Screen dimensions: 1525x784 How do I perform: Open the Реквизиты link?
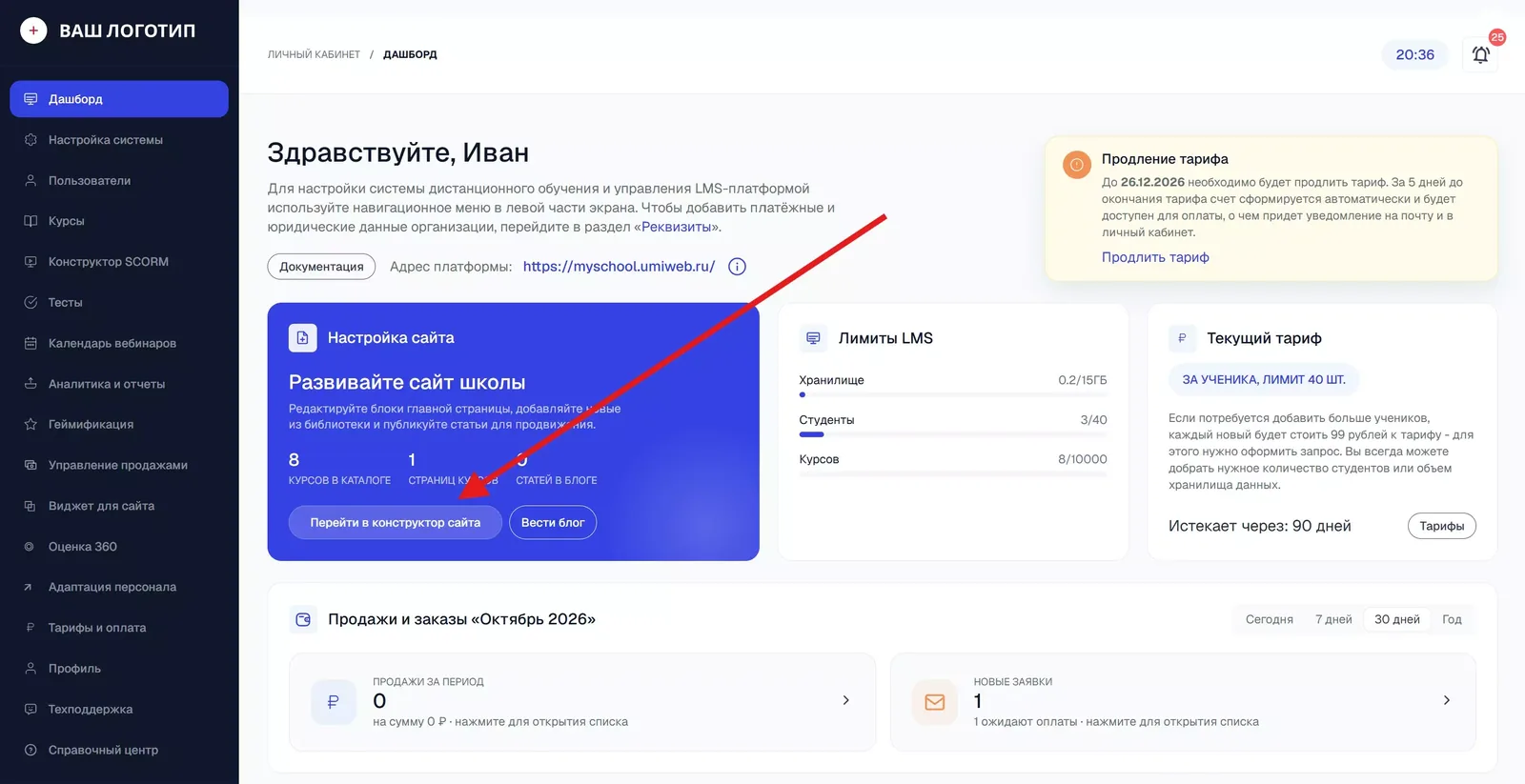pyautogui.click(x=676, y=227)
